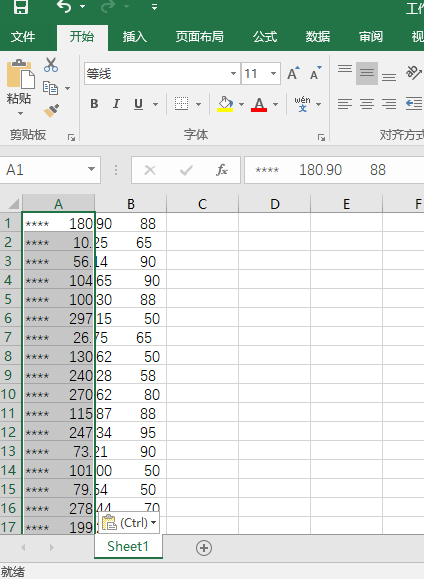Click the Increase Font Size icon
This screenshot has width=424, height=579.
(293, 74)
